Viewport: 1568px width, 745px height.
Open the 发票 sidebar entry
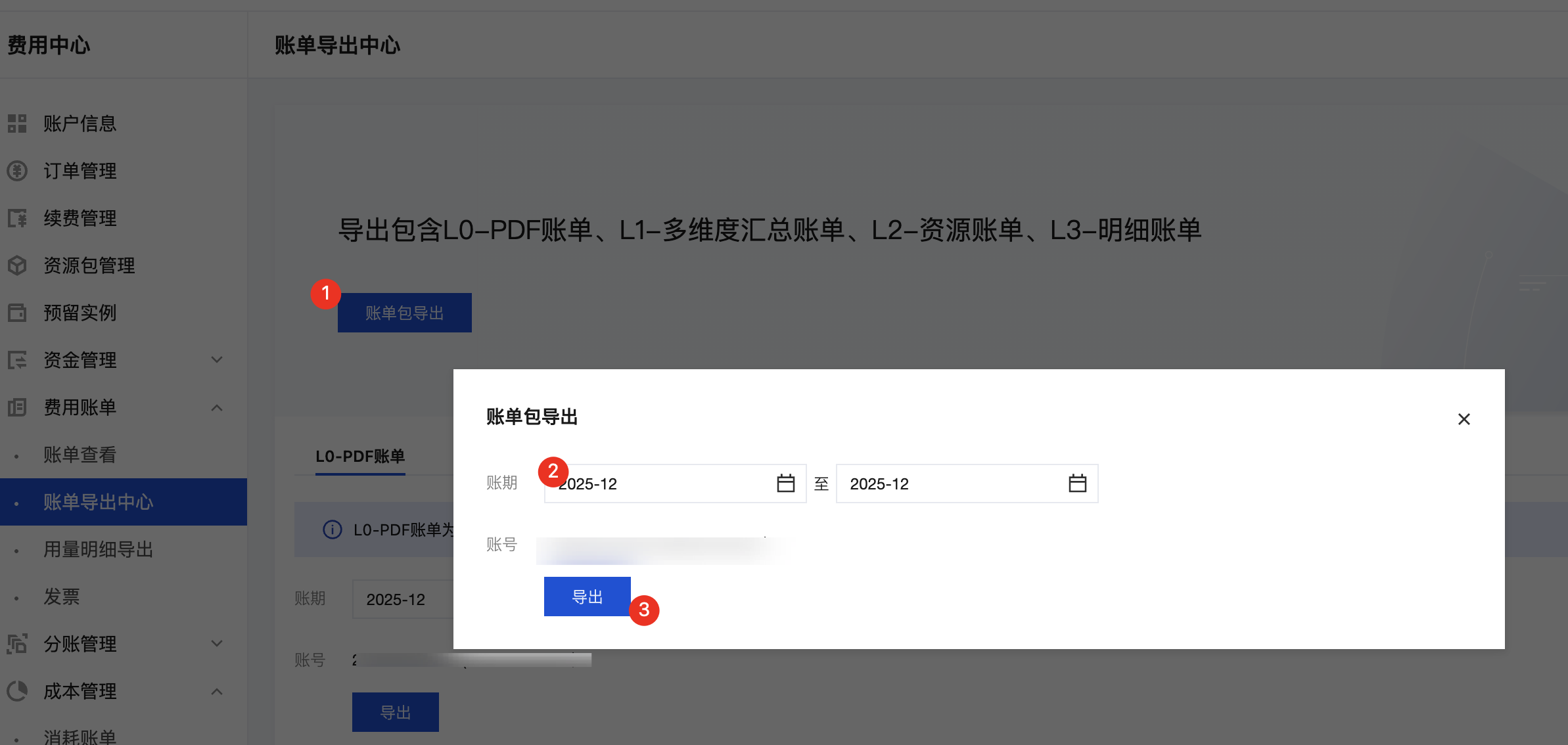tap(61, 597)
